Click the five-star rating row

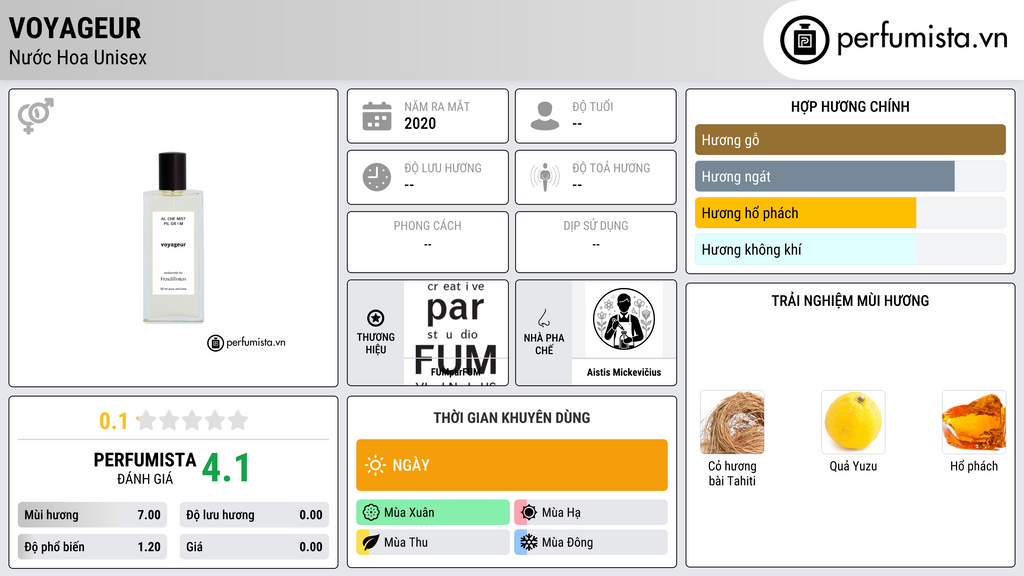[192, 420]
